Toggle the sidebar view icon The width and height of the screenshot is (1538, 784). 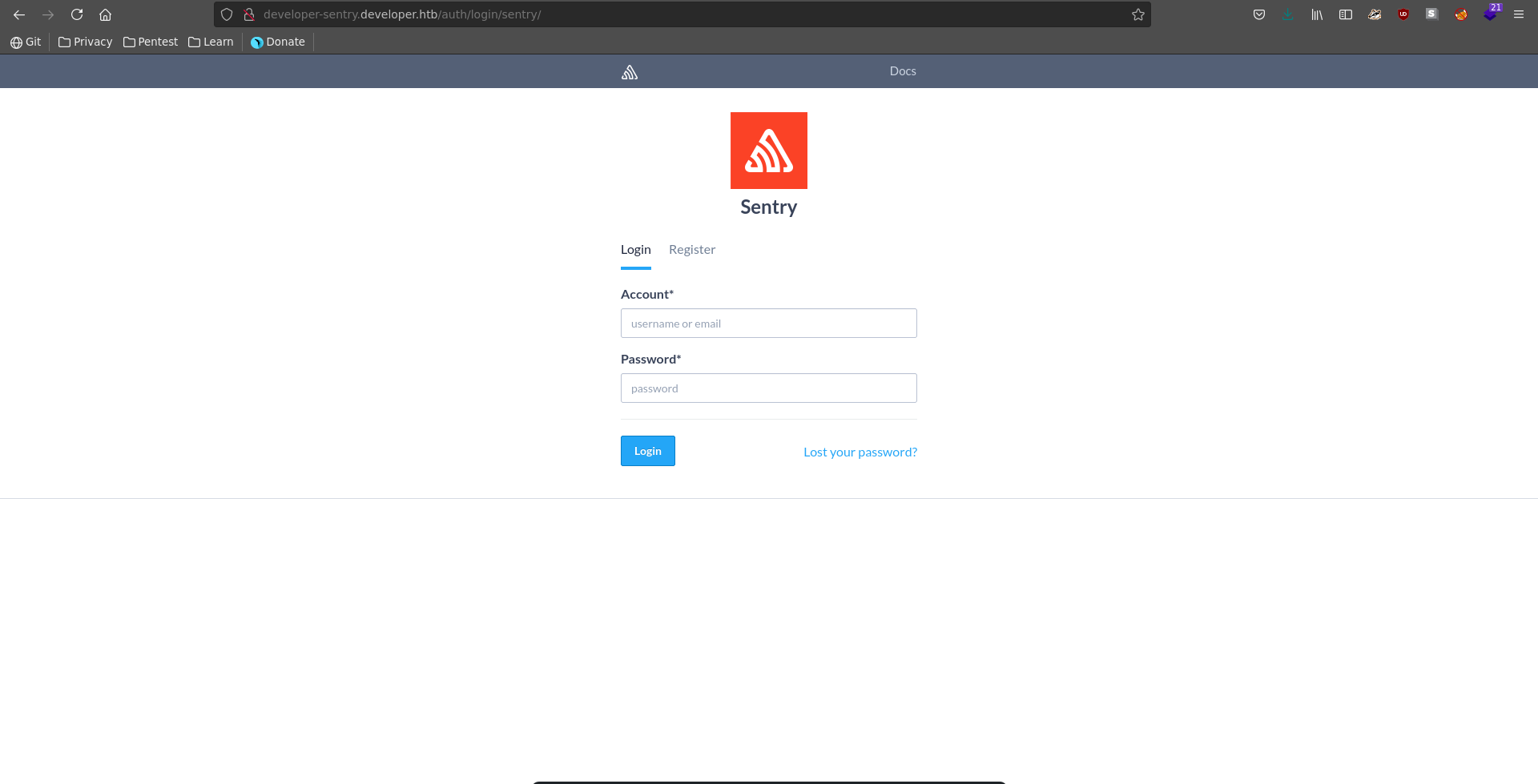[1346, 14]
